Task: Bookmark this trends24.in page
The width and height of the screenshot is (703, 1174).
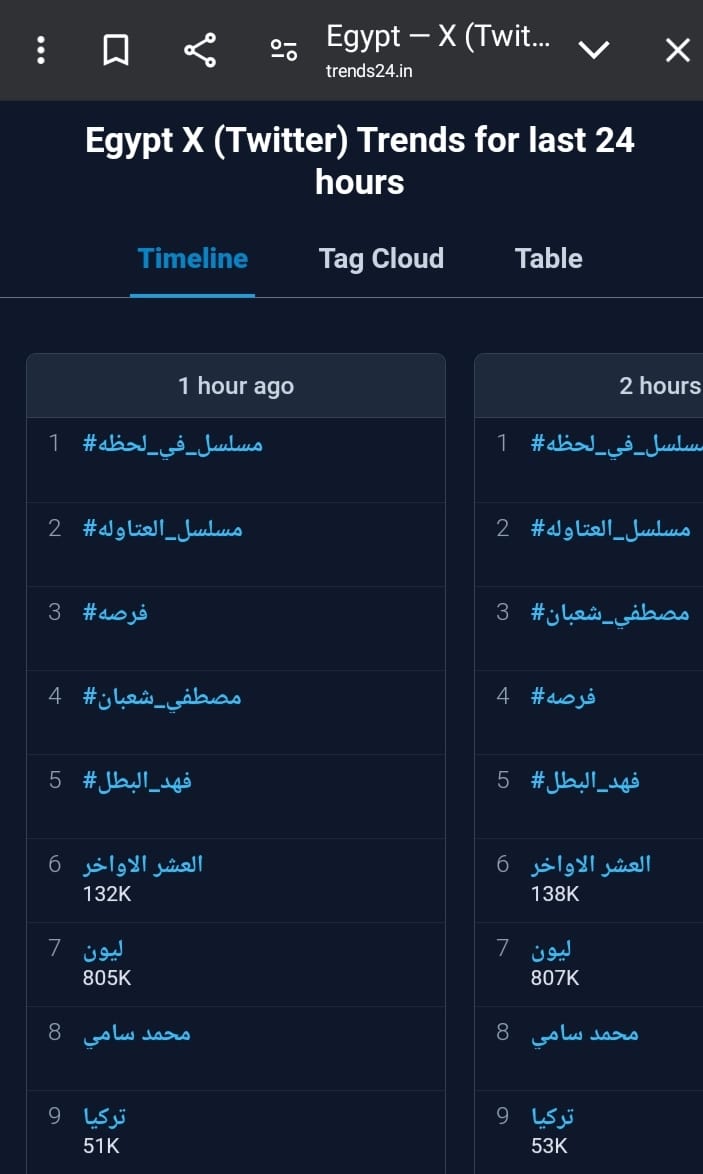Action: (x=116, y=50)
